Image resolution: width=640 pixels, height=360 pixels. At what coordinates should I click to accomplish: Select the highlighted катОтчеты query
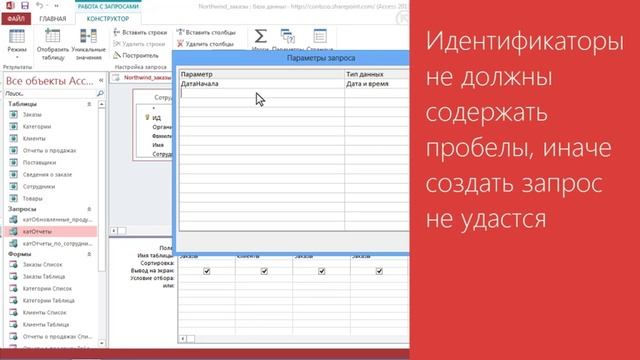click(x=51, y=231)
